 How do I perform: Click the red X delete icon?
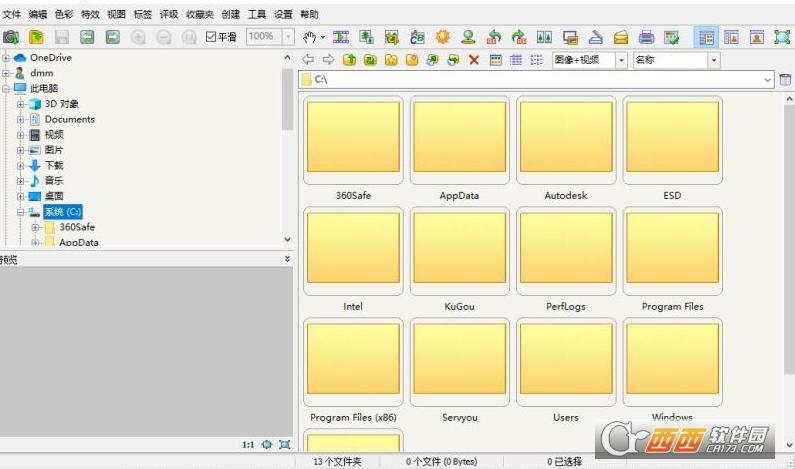[x=474, y=60]
